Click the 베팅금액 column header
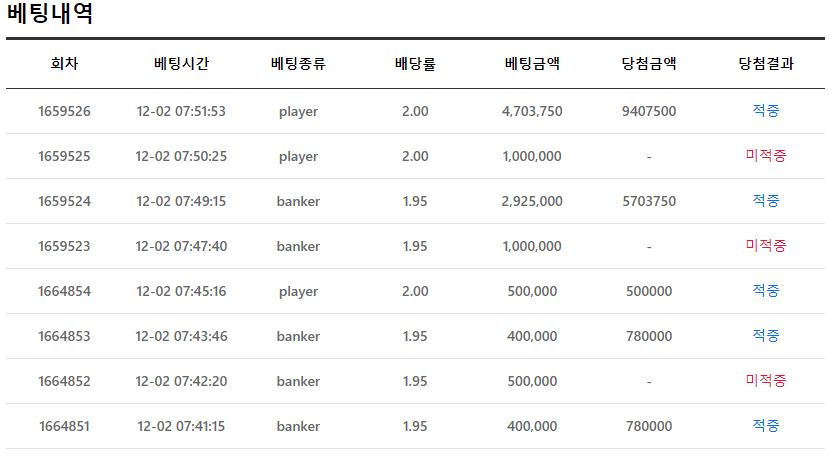 pos(532,65)
